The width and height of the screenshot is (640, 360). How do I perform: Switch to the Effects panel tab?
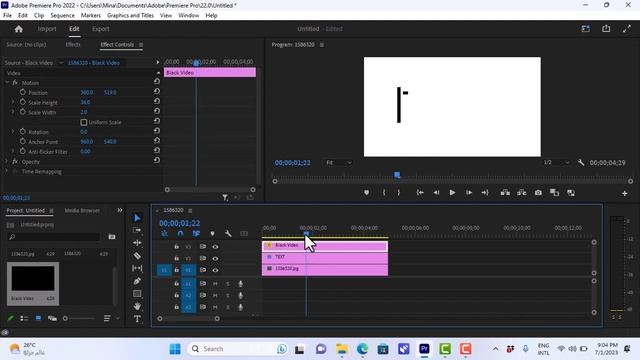73,44
